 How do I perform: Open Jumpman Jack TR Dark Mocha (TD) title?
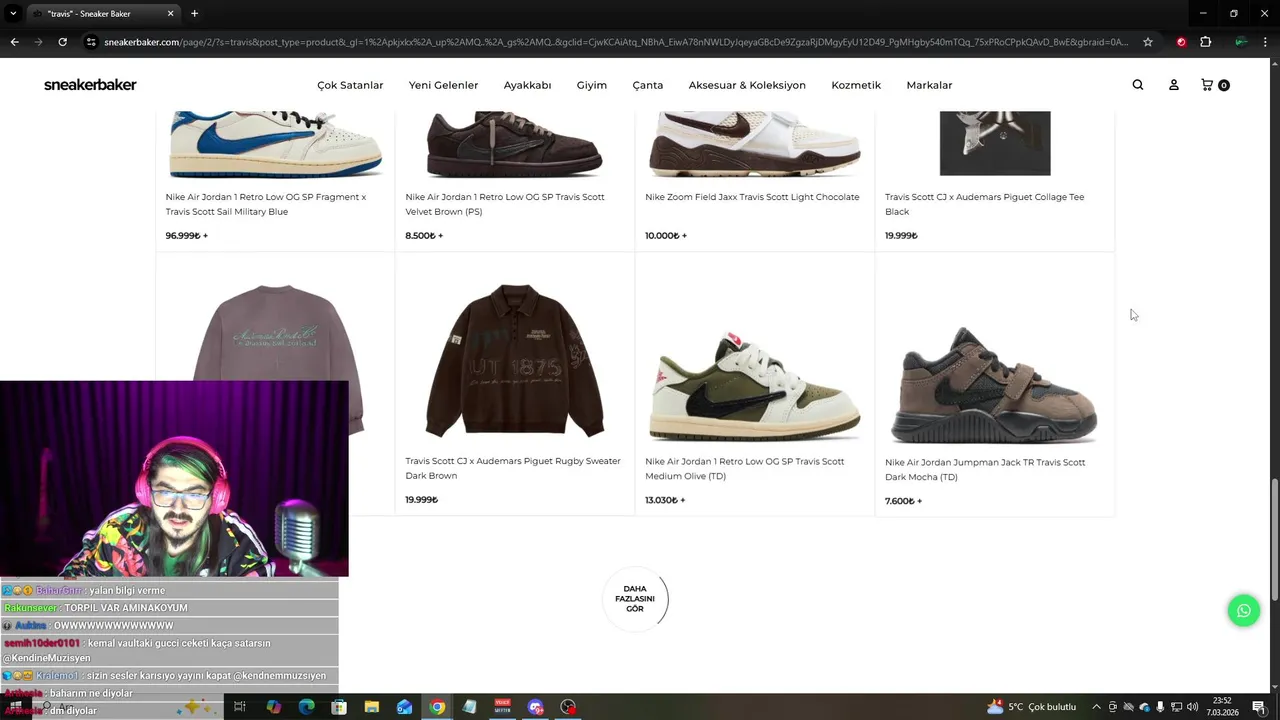coord(985,469)
